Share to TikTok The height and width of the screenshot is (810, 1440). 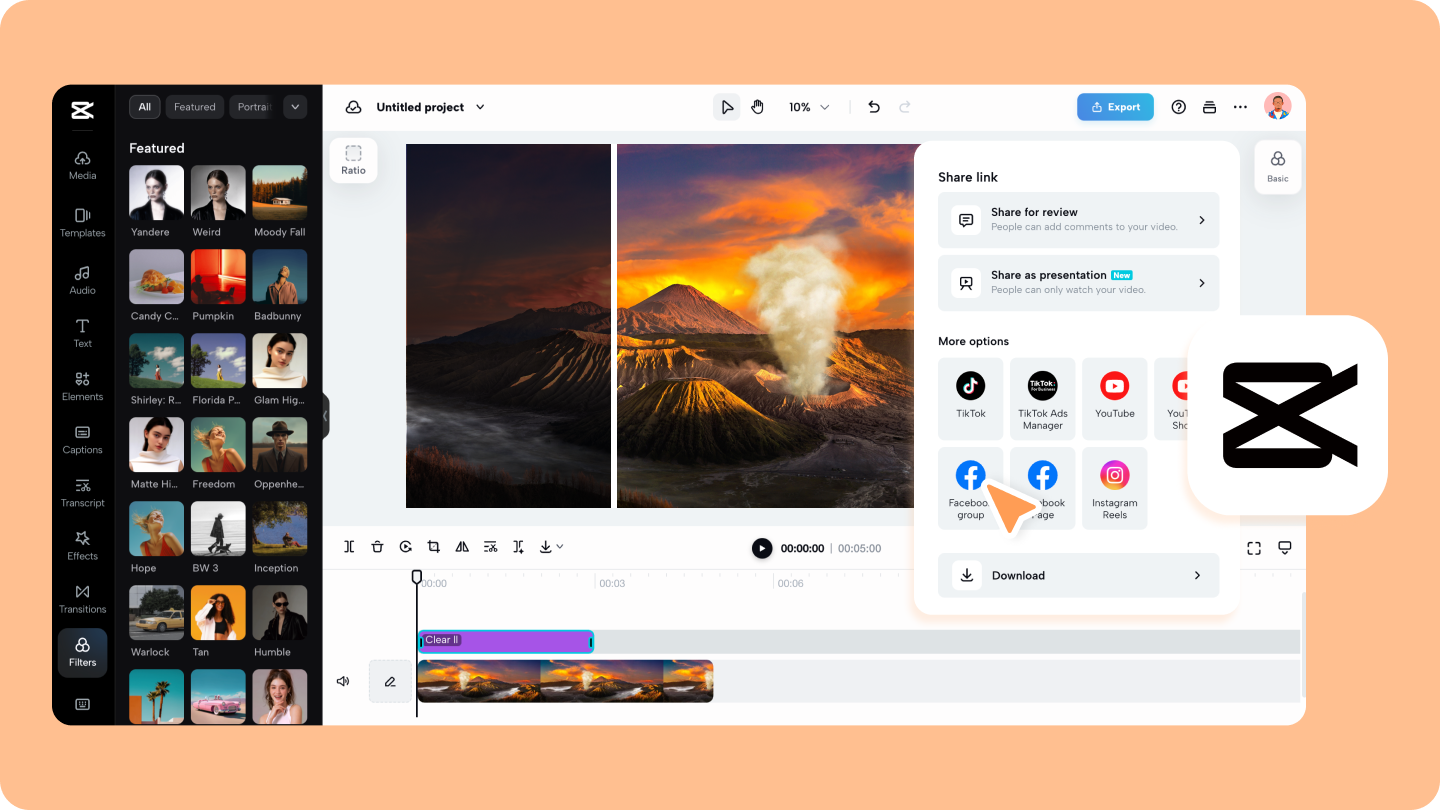click(970, 398)
